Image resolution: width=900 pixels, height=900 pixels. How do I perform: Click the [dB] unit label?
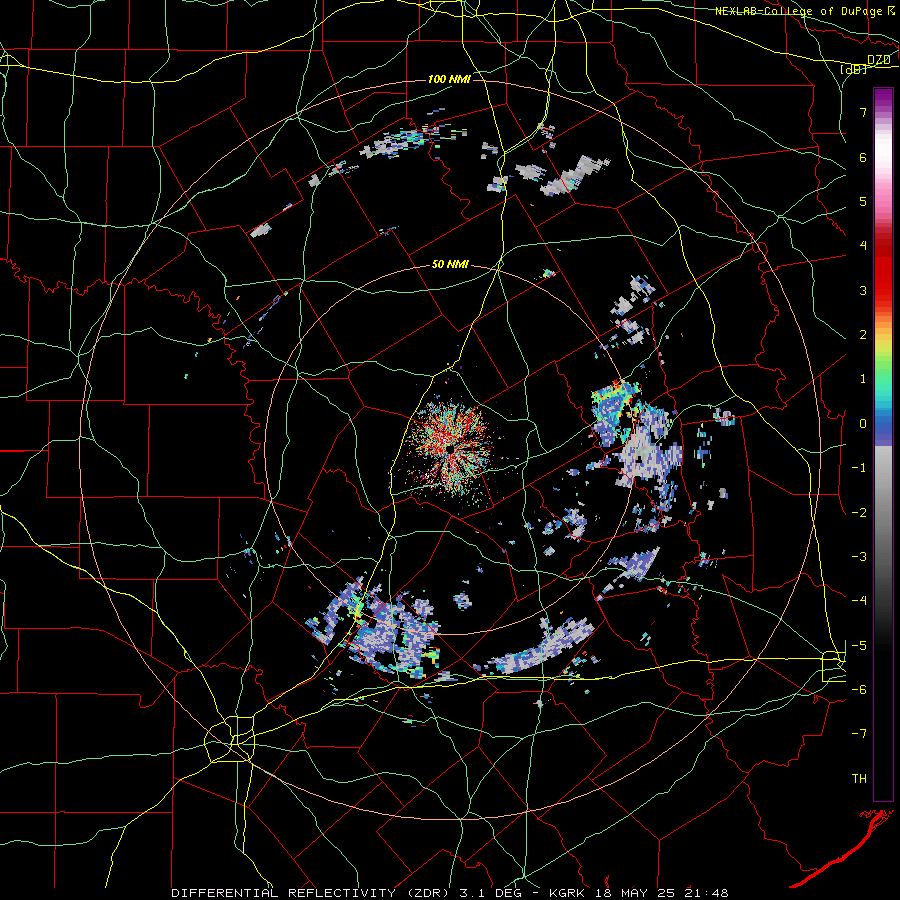tap(854, 69)
